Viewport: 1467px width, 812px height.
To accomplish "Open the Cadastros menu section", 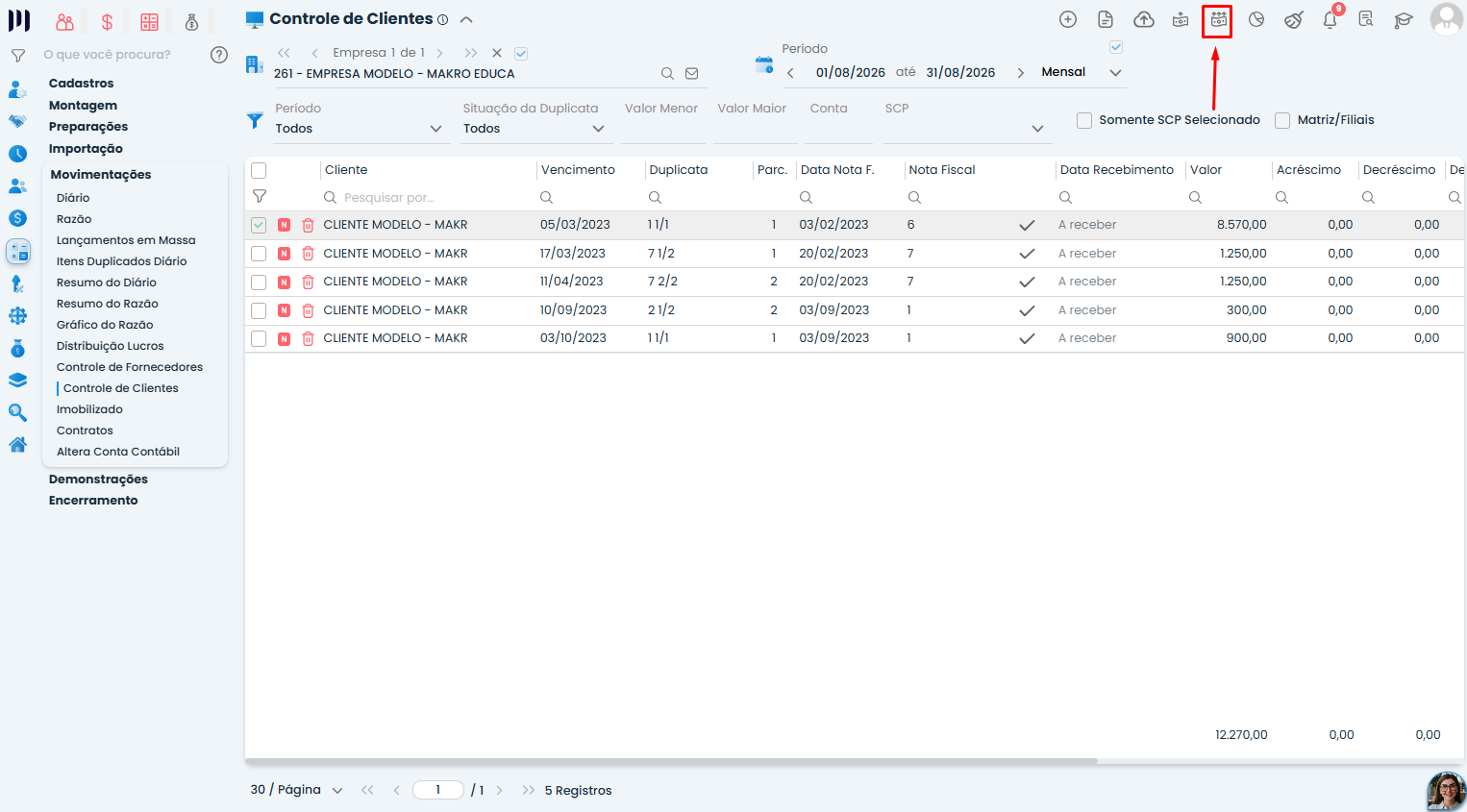I will click(x=81, y=84).
